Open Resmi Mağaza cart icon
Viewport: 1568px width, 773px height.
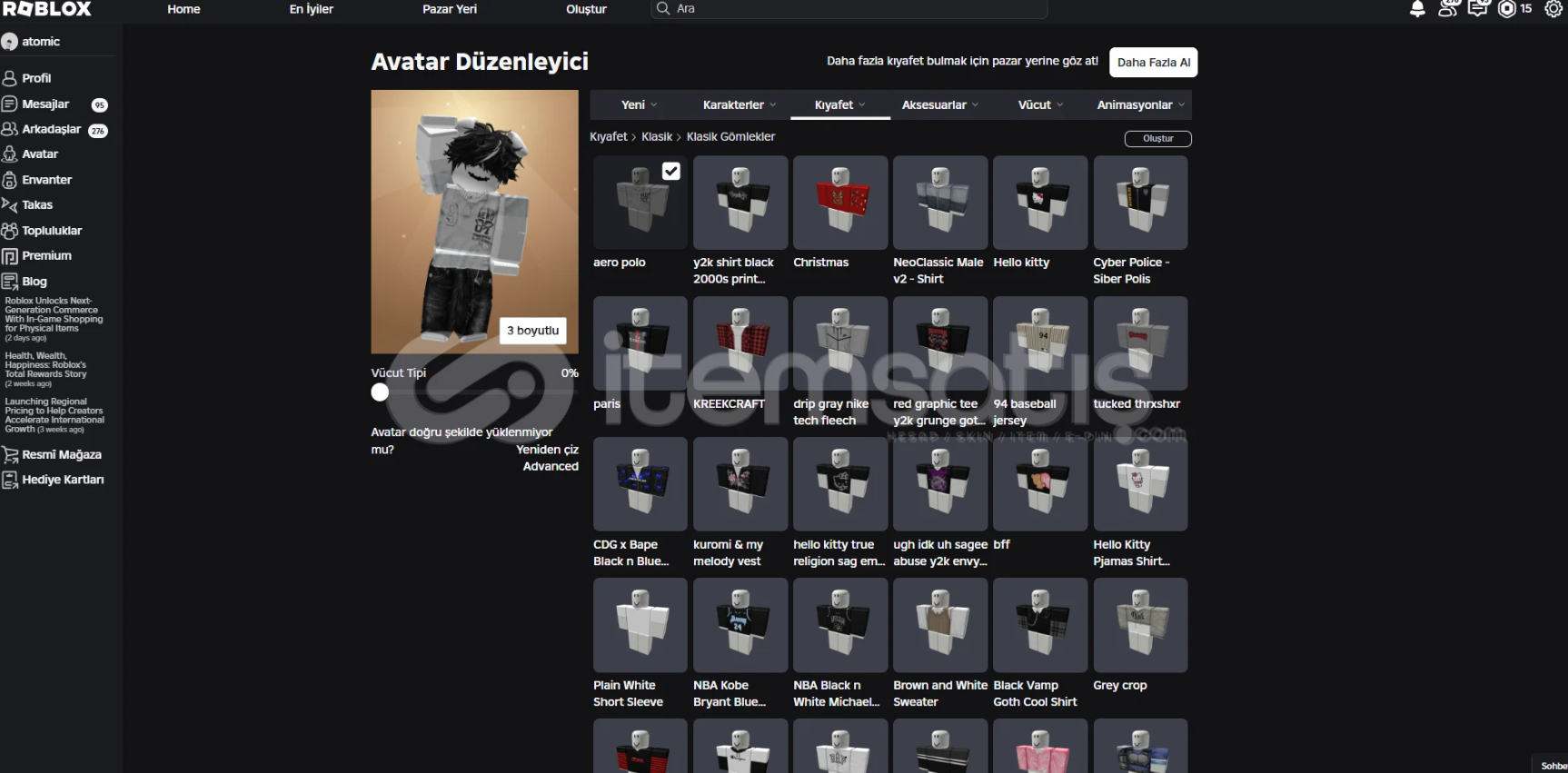tap(10, 454)
